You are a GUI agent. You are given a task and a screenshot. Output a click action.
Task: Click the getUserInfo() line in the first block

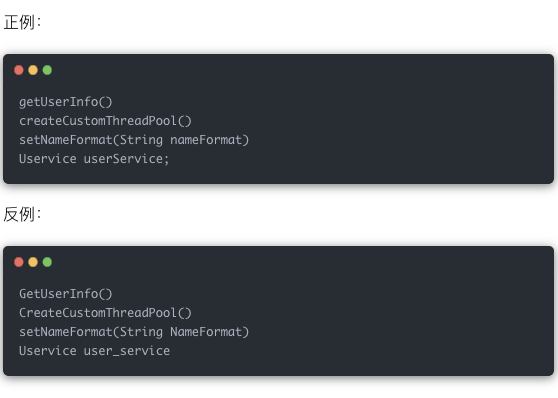coord(66,102)
